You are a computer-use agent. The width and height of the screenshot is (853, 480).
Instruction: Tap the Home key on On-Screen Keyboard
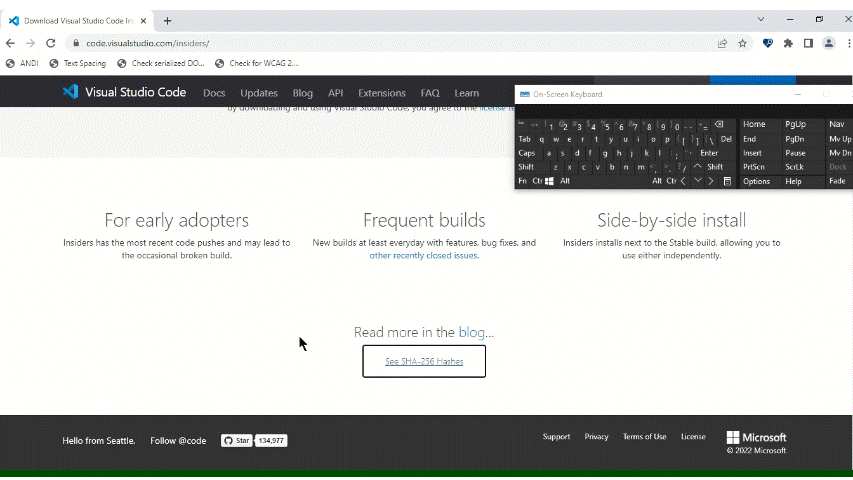click(754, 125)
